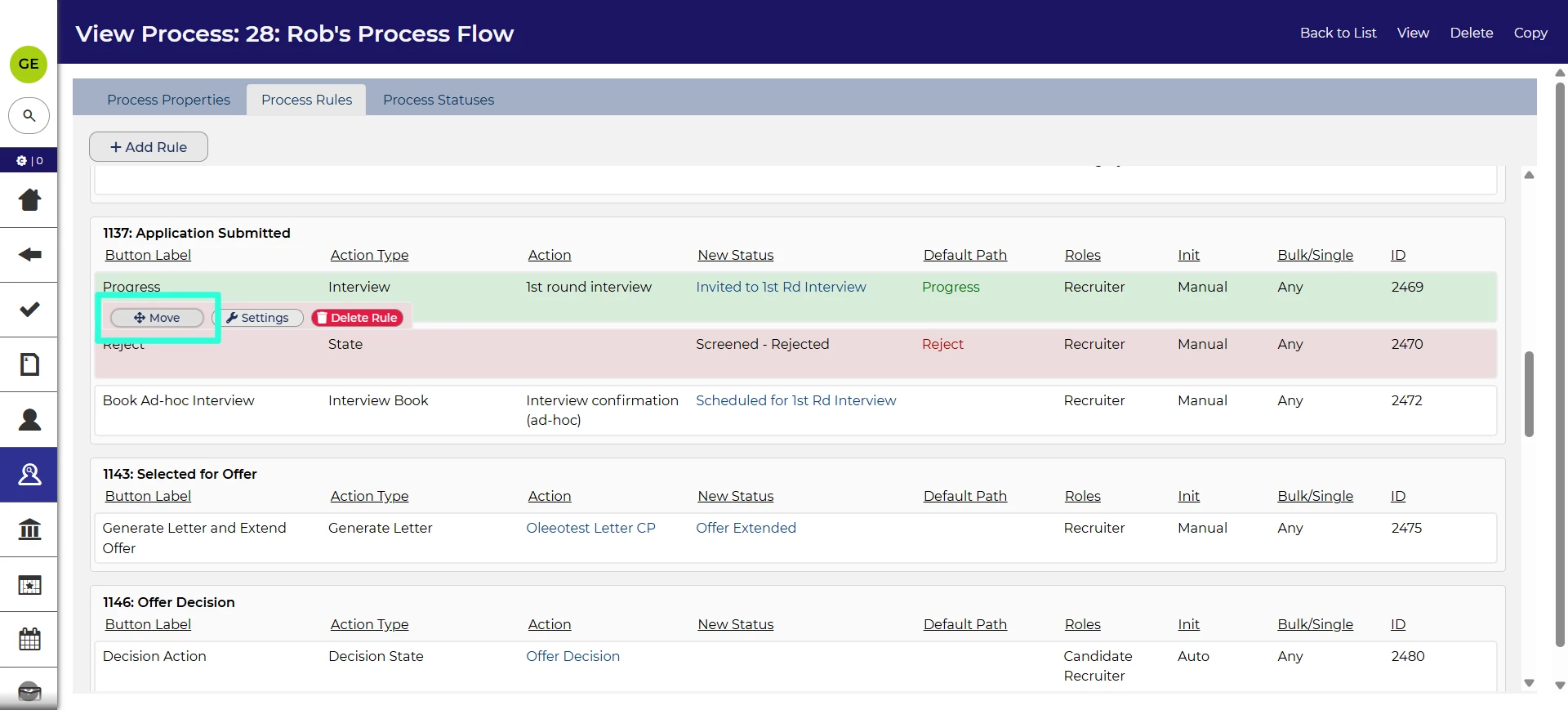Sort by the Button Label column header
The width and height of the screenshot is (1568, 710).
148,255
